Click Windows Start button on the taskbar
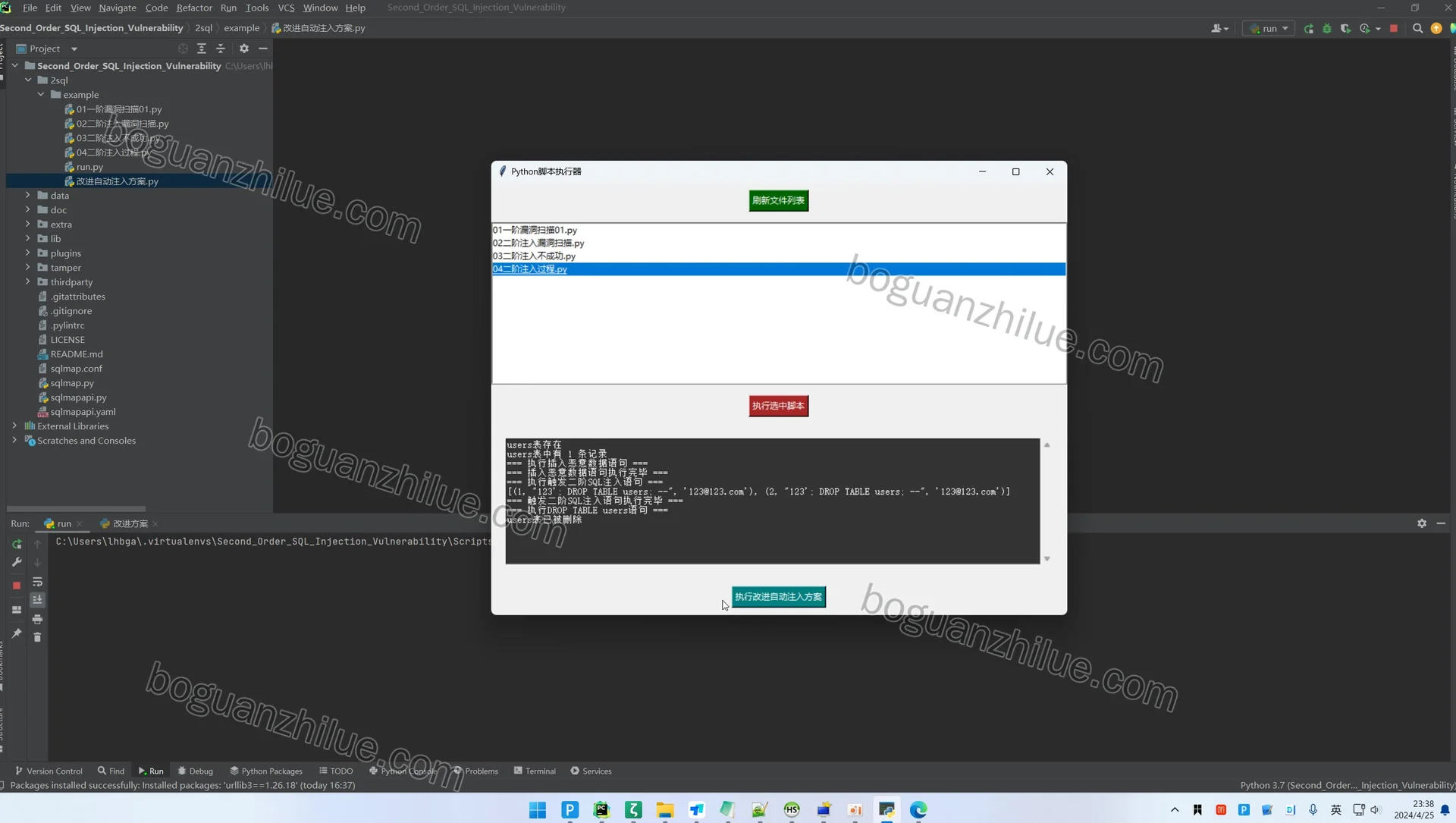This screenshot has height=823, width=1456. (x=538, y=809)
